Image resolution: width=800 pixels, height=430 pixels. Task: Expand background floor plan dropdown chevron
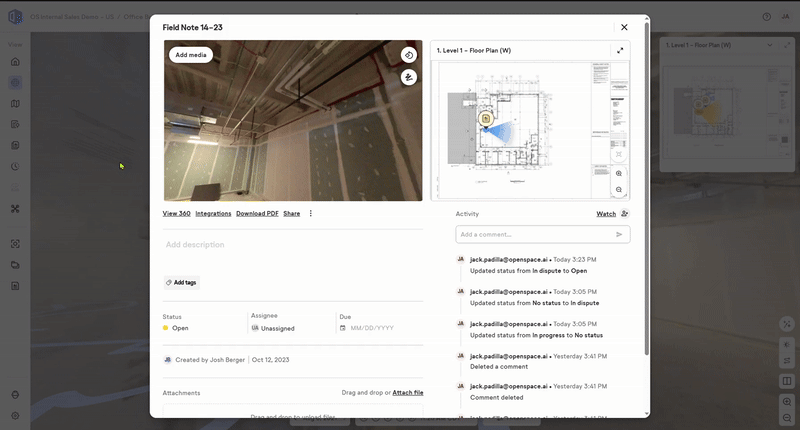tap(769, 45)
